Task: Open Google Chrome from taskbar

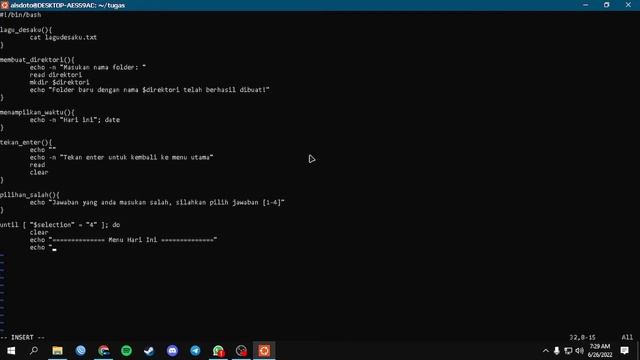Action: pos(104,351)
